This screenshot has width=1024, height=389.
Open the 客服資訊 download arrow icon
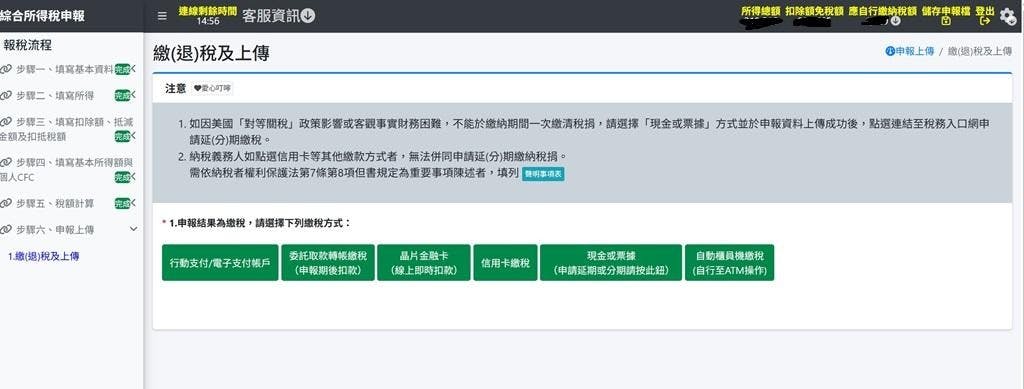tap(308, 16)
